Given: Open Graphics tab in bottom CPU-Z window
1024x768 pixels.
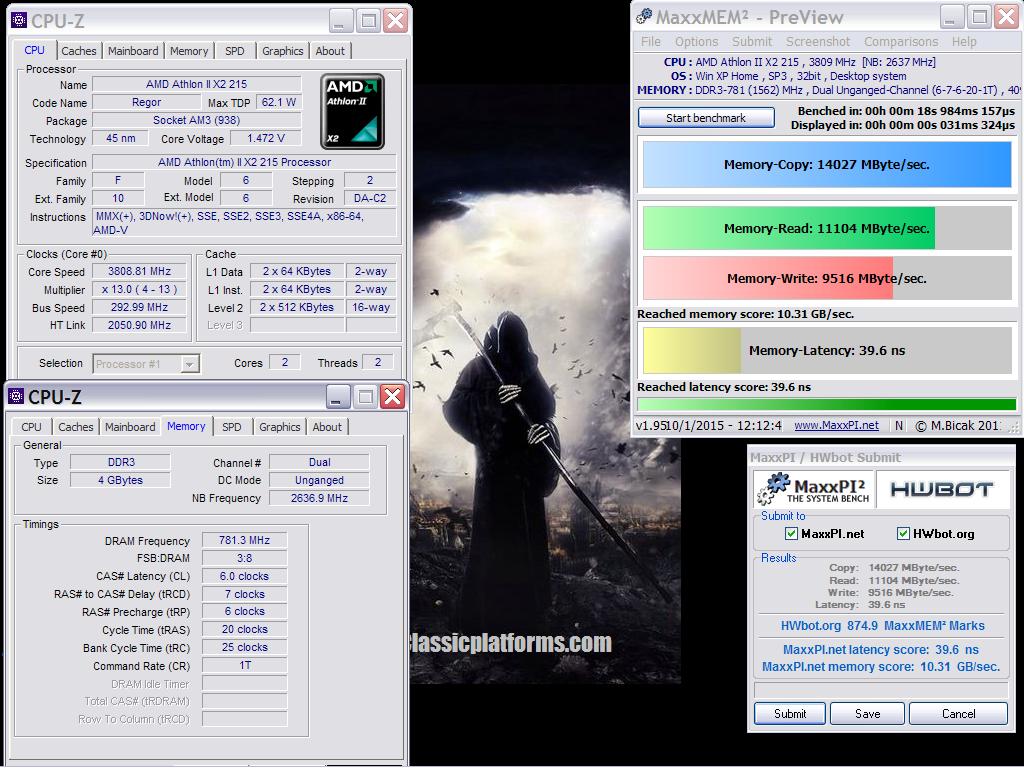Looking at the screenshot, I should pyautogui.click(x=280, y=427).
